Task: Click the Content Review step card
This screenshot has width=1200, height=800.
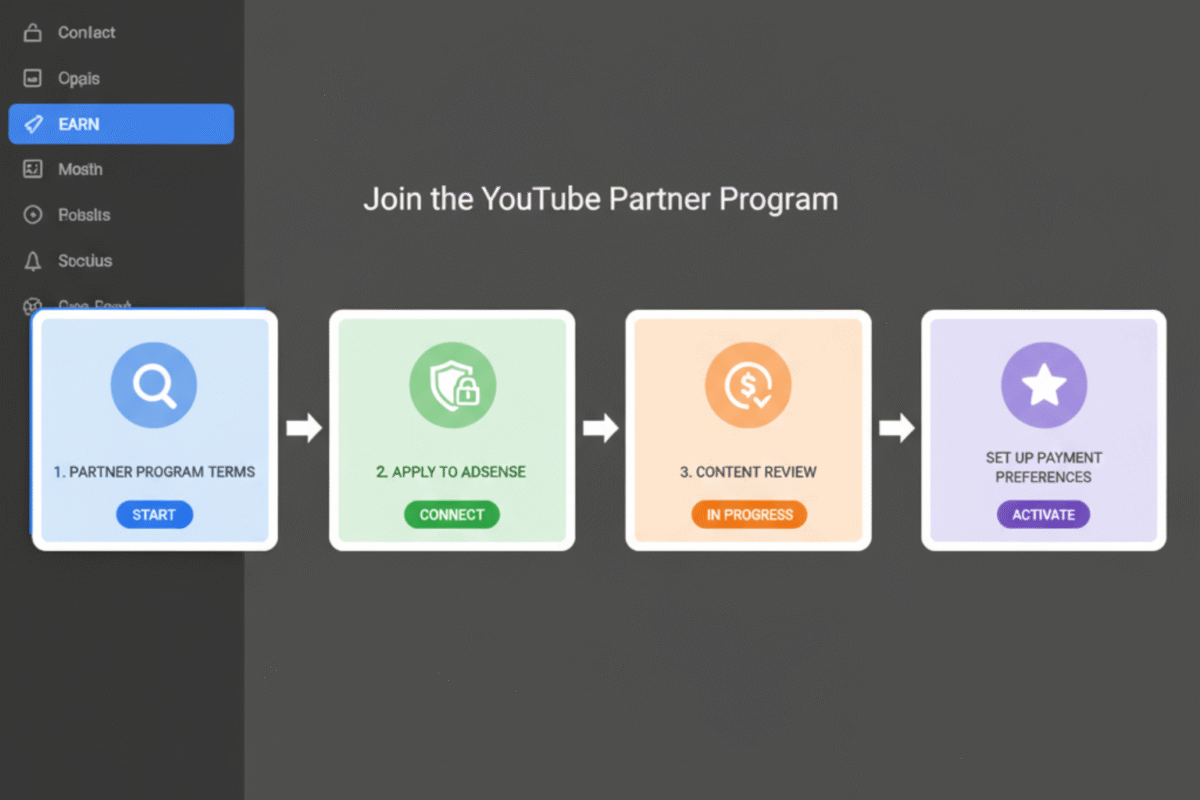Action: 748,430
